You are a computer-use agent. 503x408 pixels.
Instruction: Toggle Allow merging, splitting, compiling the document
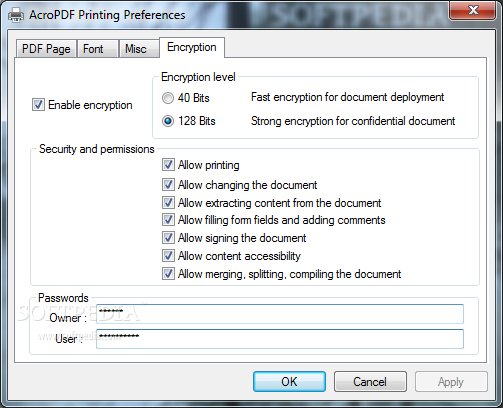click(168, 274)
